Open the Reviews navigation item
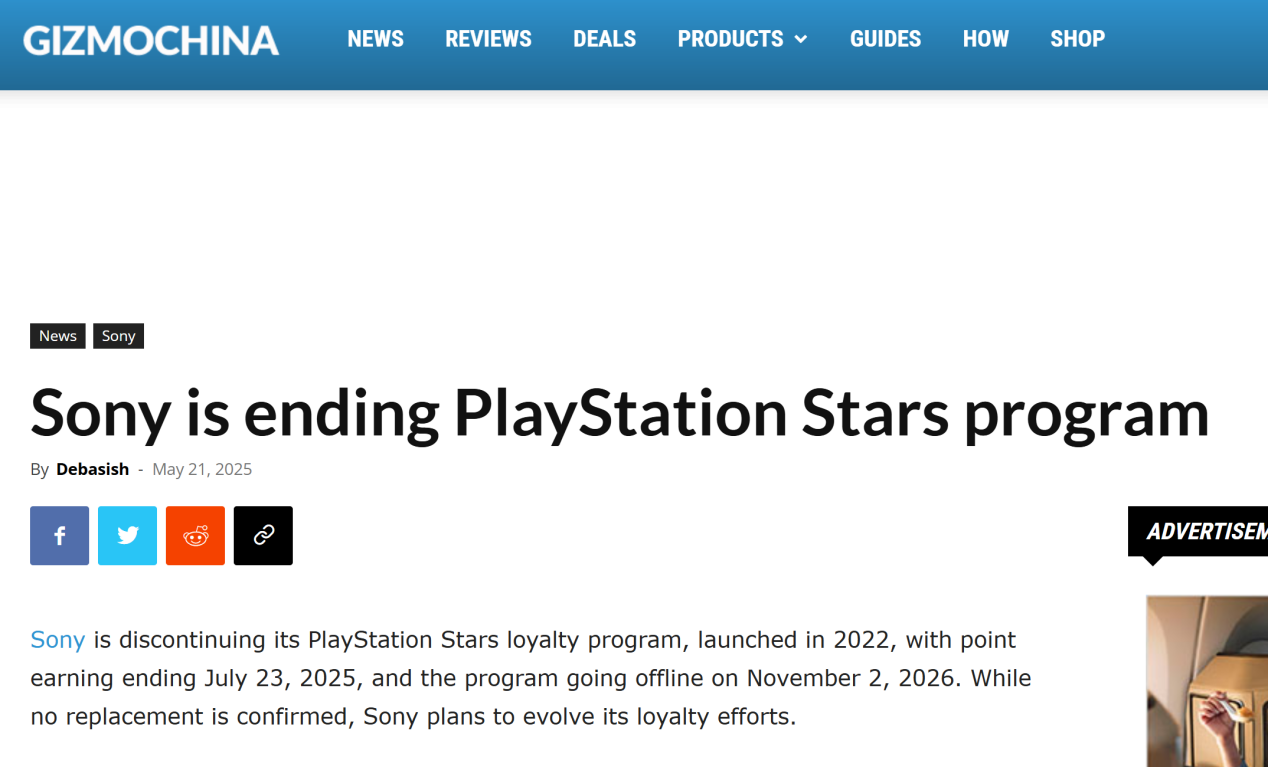Viewport: 1268px width, 767px height. point(488,39)
